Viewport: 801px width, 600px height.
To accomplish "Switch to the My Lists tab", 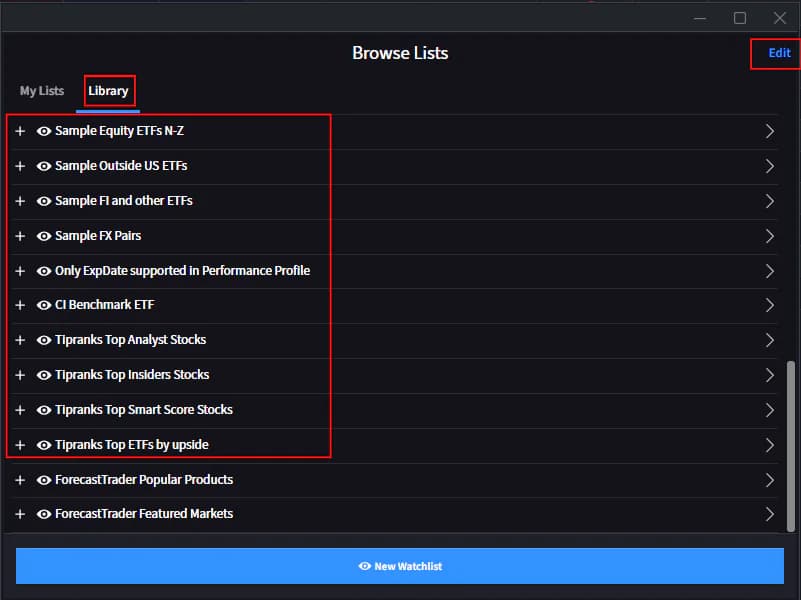I will pos(42,91).
